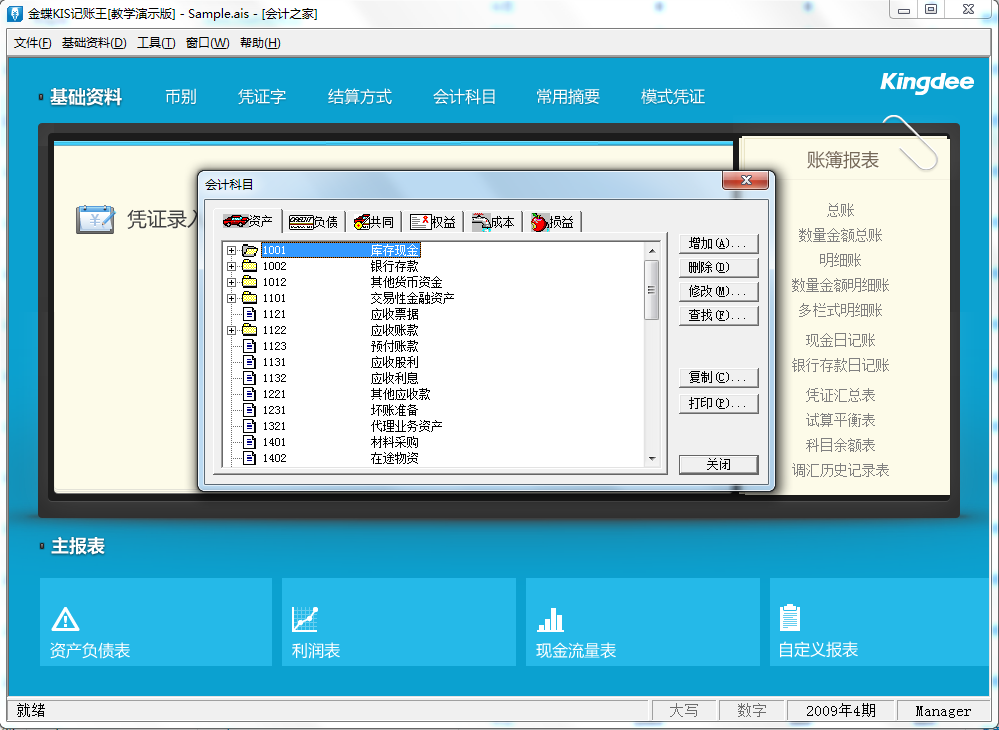Expand the 1012 其他货币资金 node
999x730 pixels.
tap(232, 282)
